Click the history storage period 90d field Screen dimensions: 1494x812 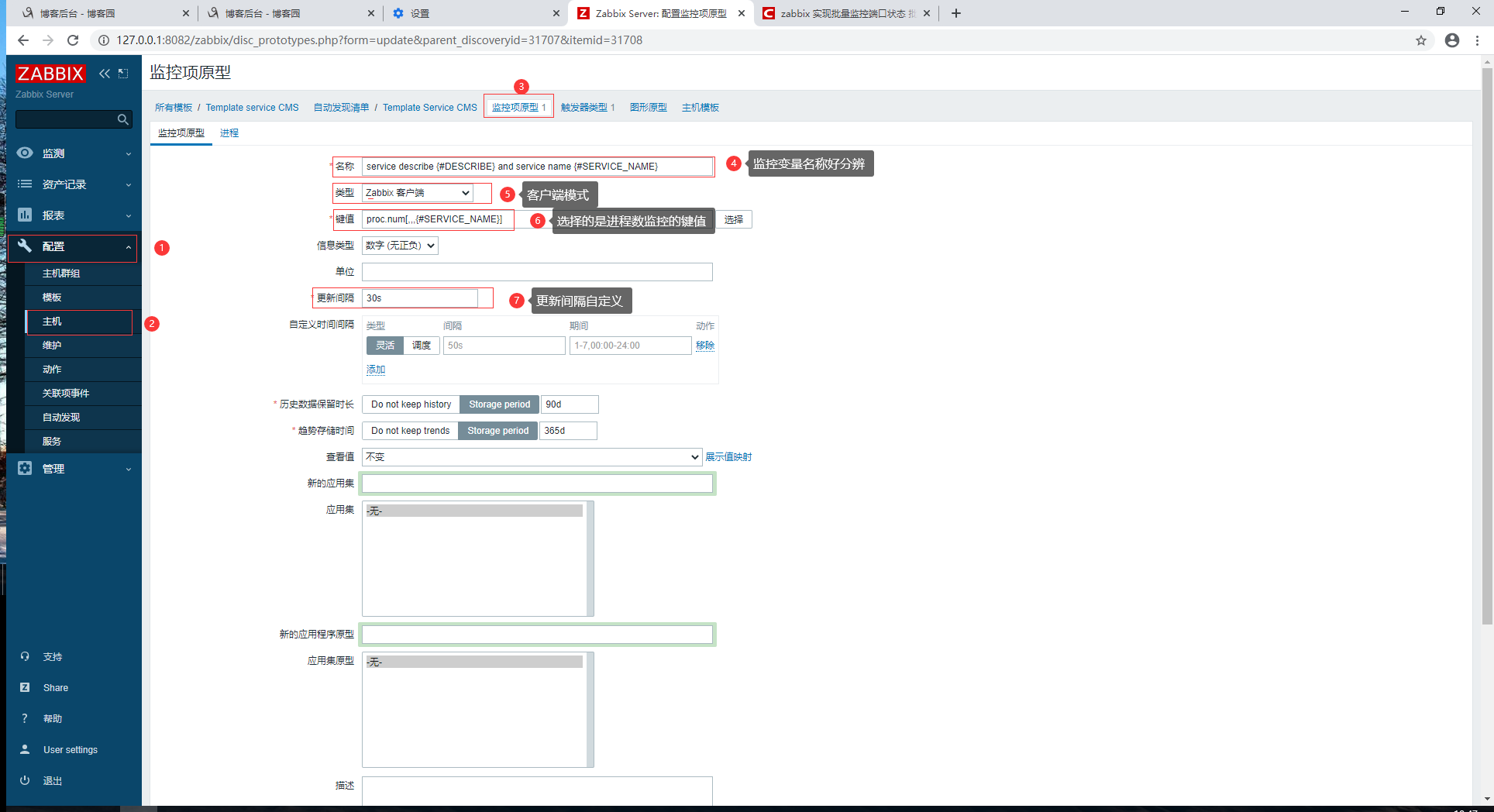pos(570,404)
